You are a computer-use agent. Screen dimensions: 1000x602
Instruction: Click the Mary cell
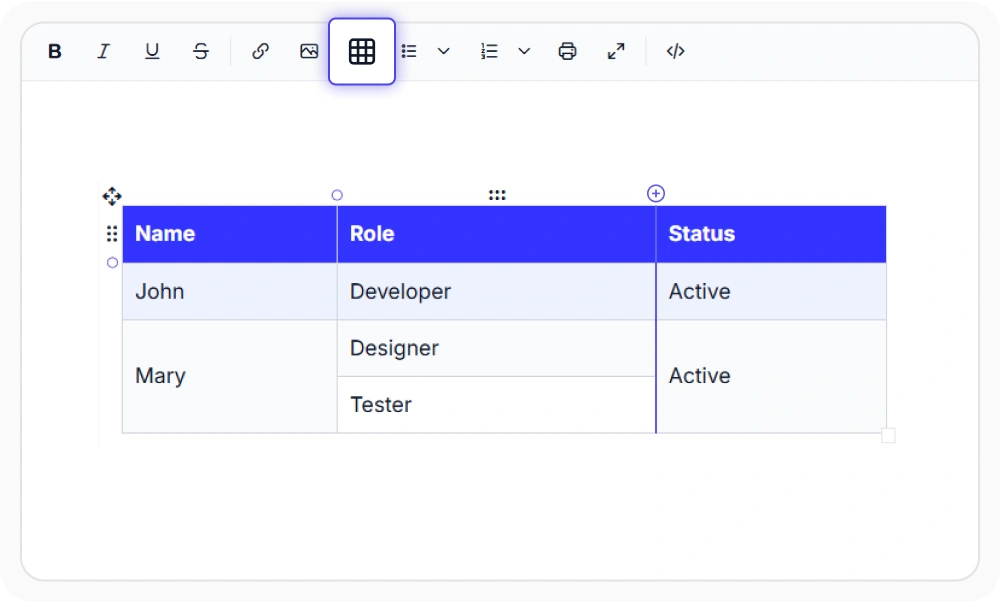point(230,376)
